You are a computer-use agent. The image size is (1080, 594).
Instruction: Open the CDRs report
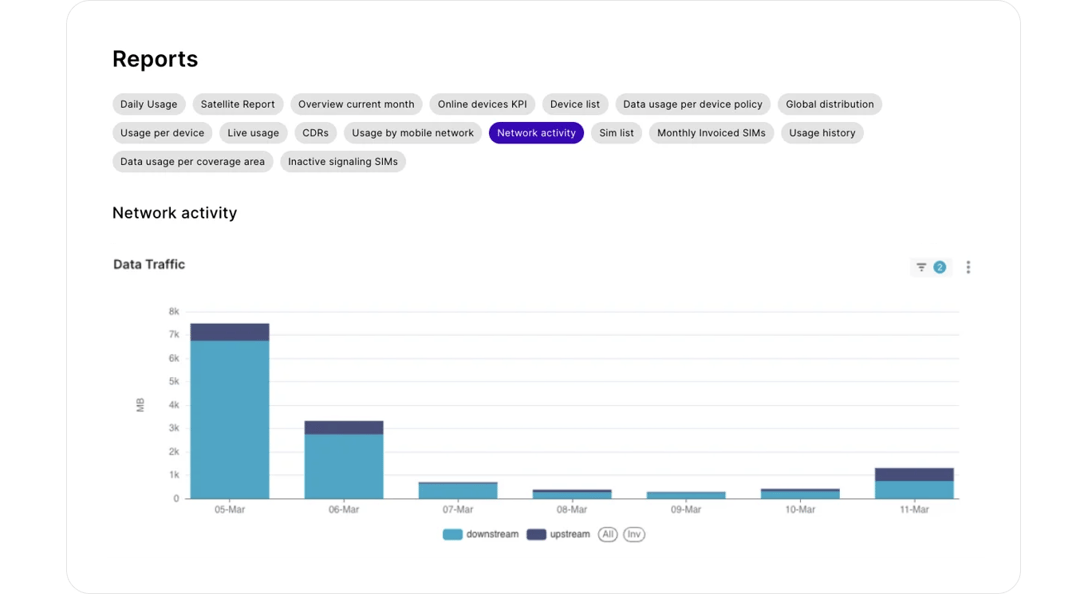pyautogui.click(x=315, y=133)
